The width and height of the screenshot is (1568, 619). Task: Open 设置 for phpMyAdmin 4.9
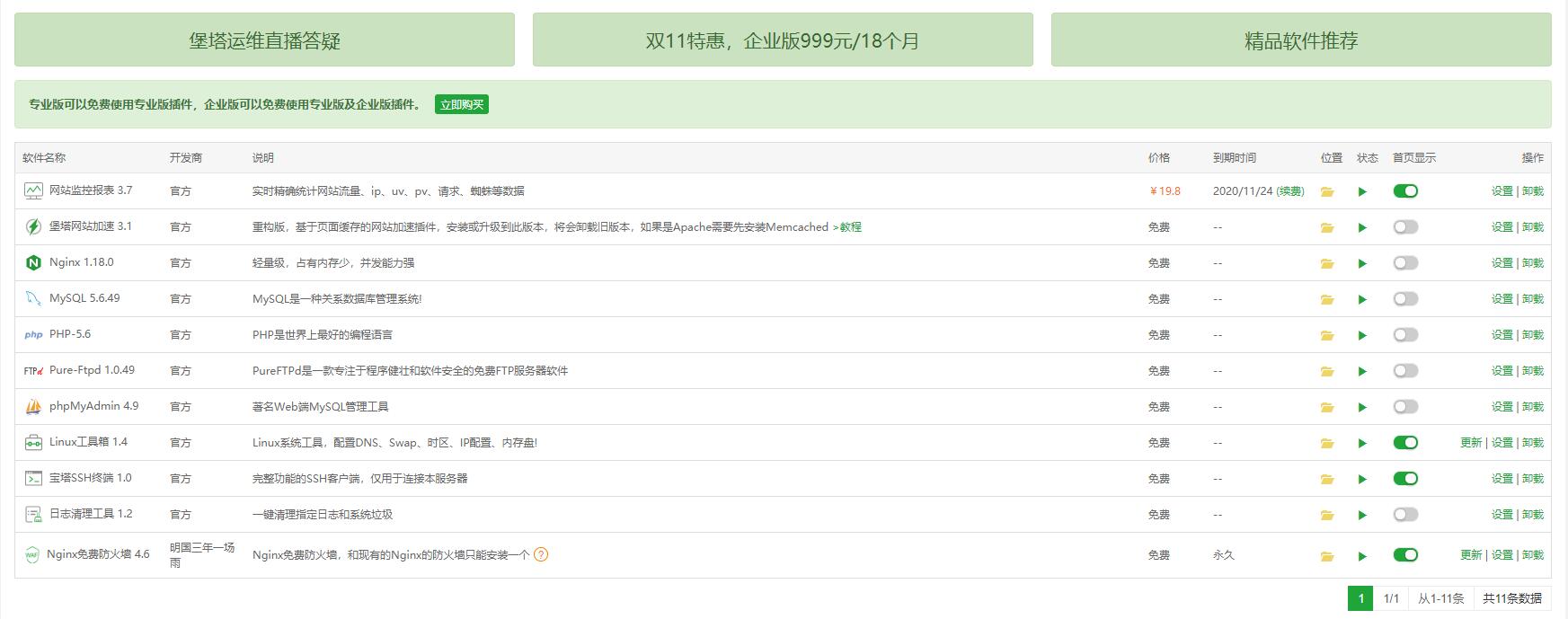coord(1502,406)
